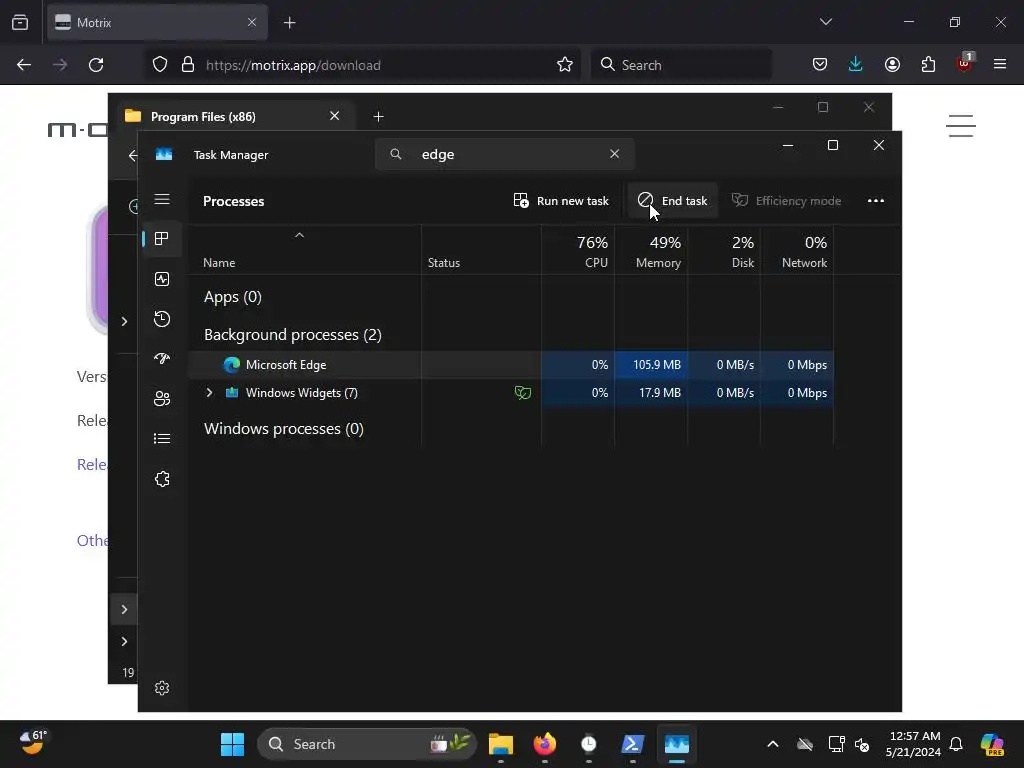1024x768 pixels.
Task: Click search magnifier in Task Manager
Action: pos(396,154)
